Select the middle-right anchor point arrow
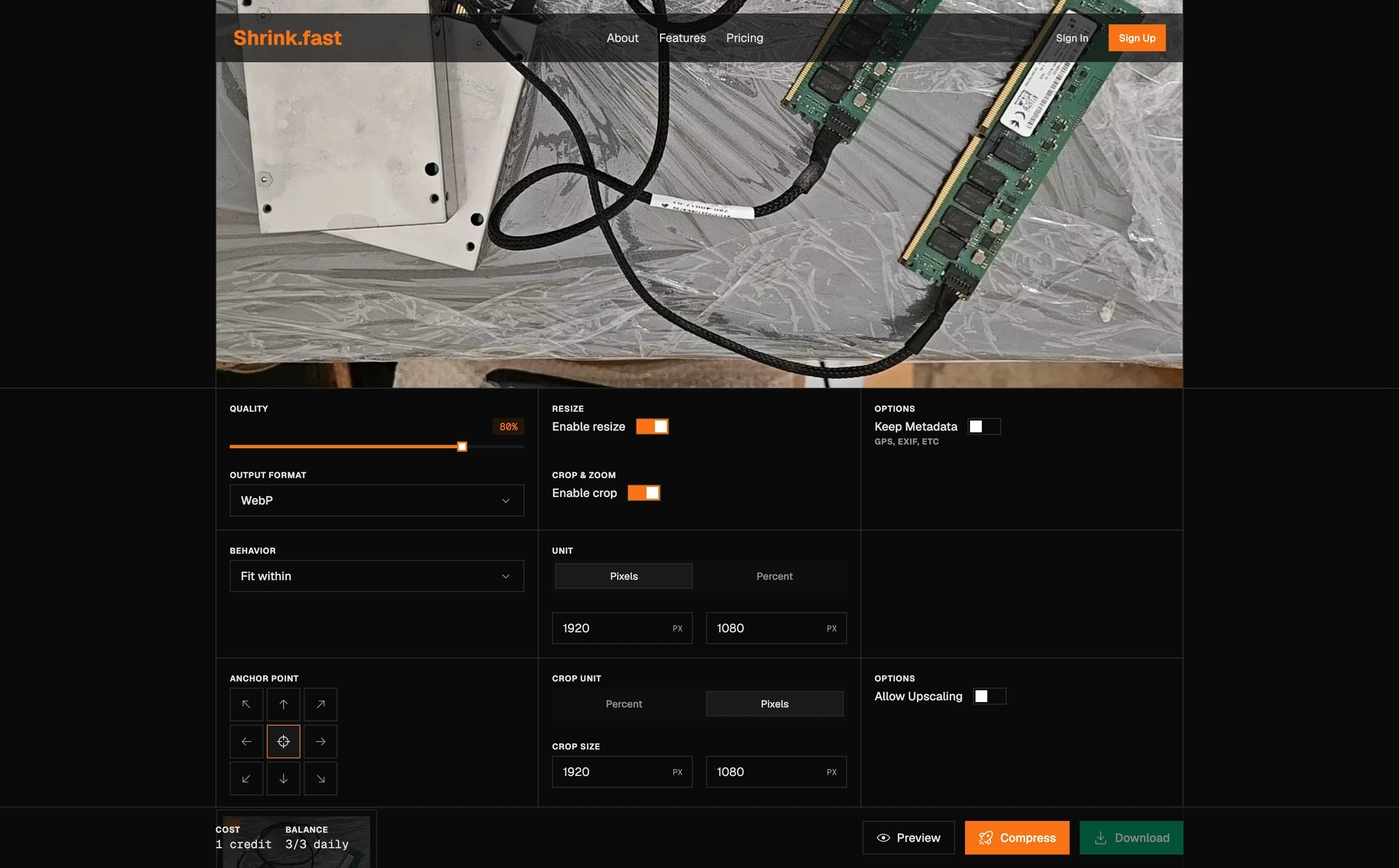1399x868 pixels. [x=320, y=742]
